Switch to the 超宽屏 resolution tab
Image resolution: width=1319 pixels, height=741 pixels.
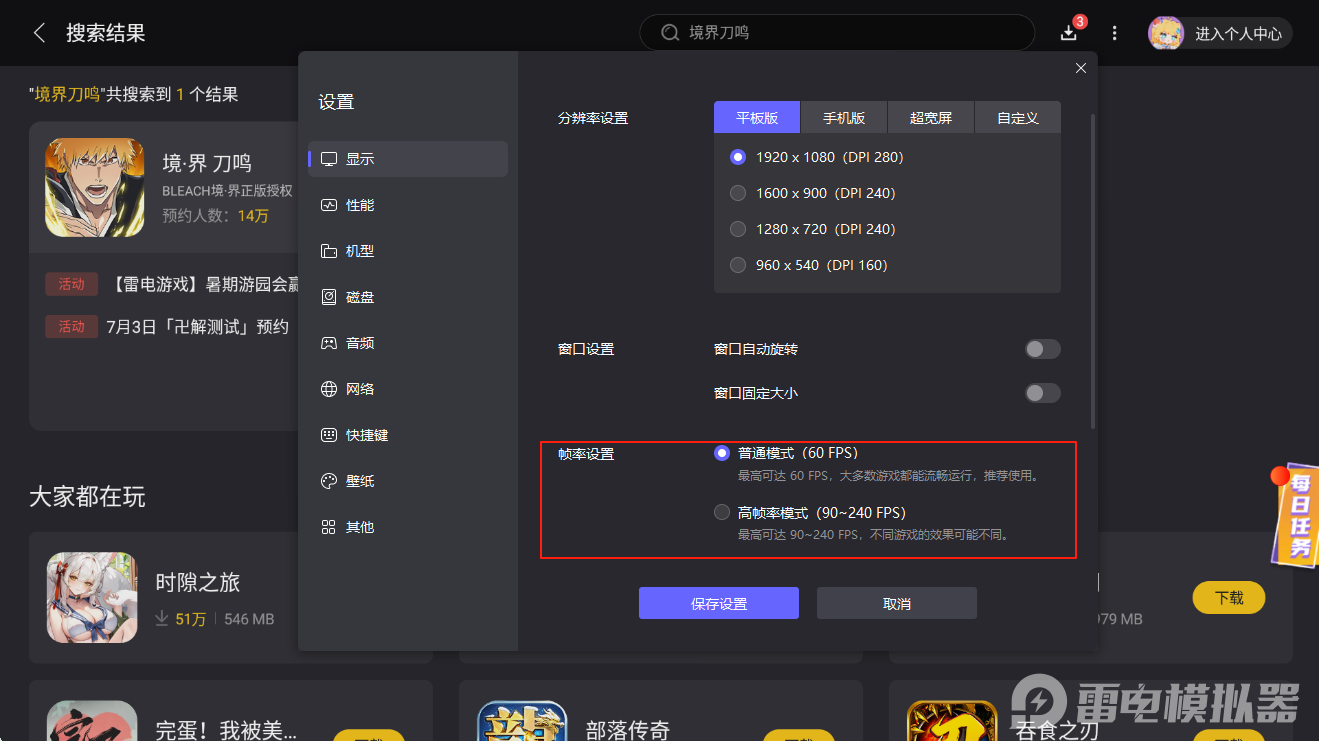coord(931,118)
